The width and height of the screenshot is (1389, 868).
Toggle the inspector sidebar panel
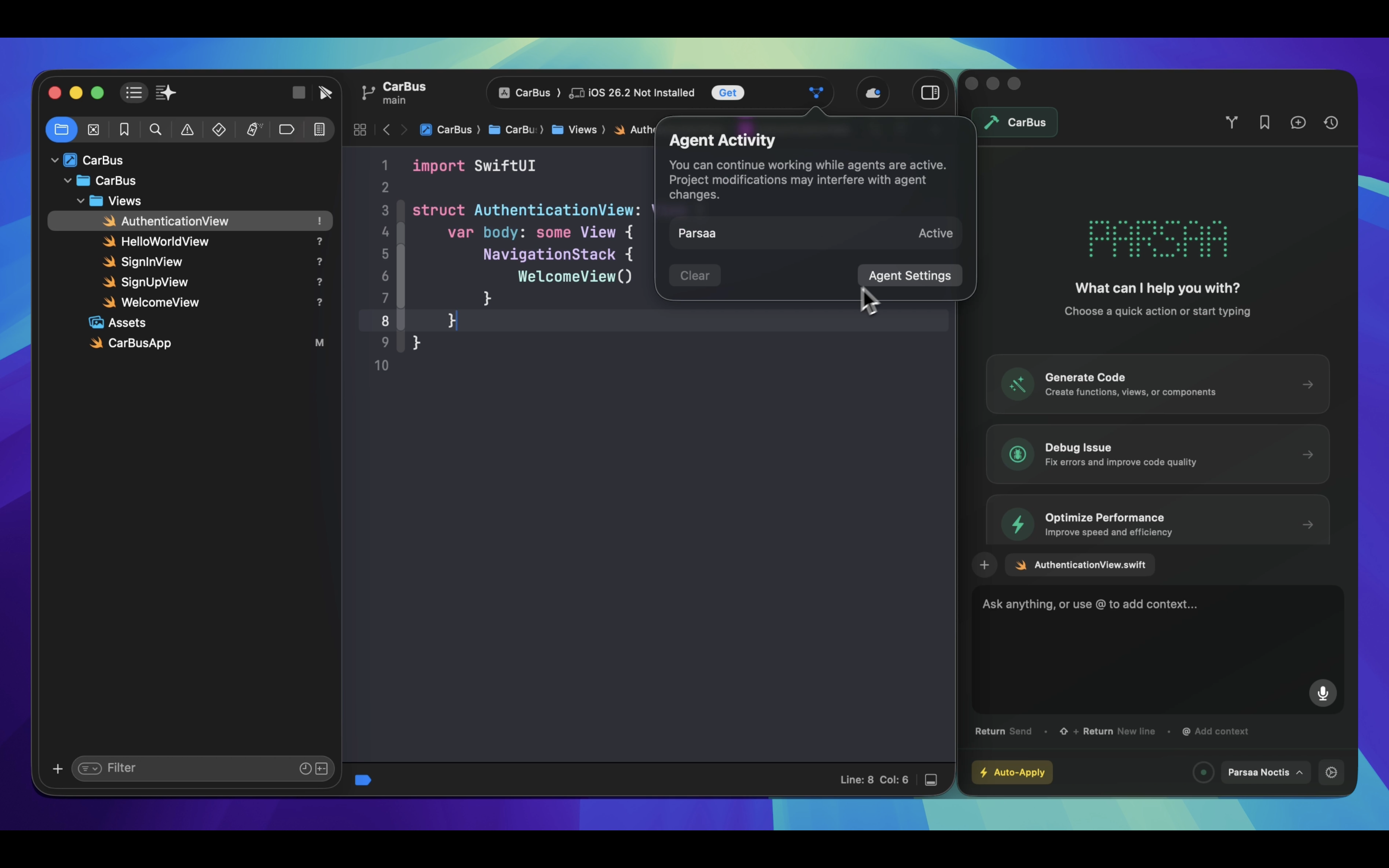pos(930,93)
